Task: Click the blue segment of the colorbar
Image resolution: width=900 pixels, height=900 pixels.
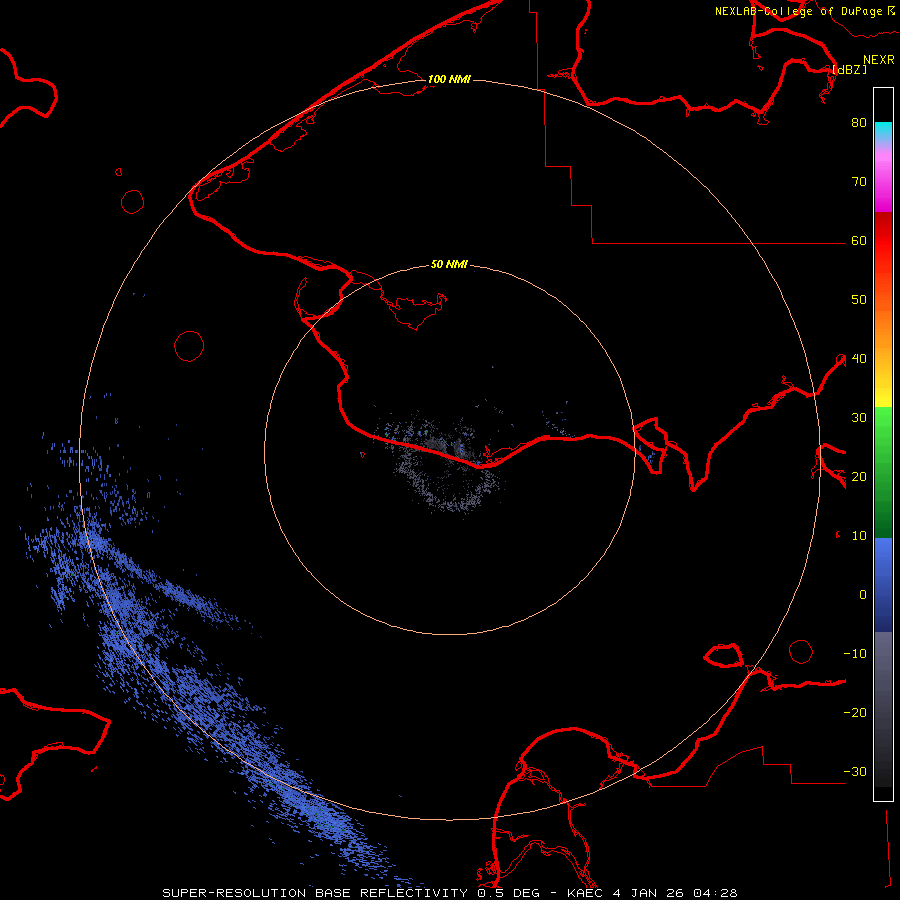Action: pyautogui.click(x=883, y=584)
